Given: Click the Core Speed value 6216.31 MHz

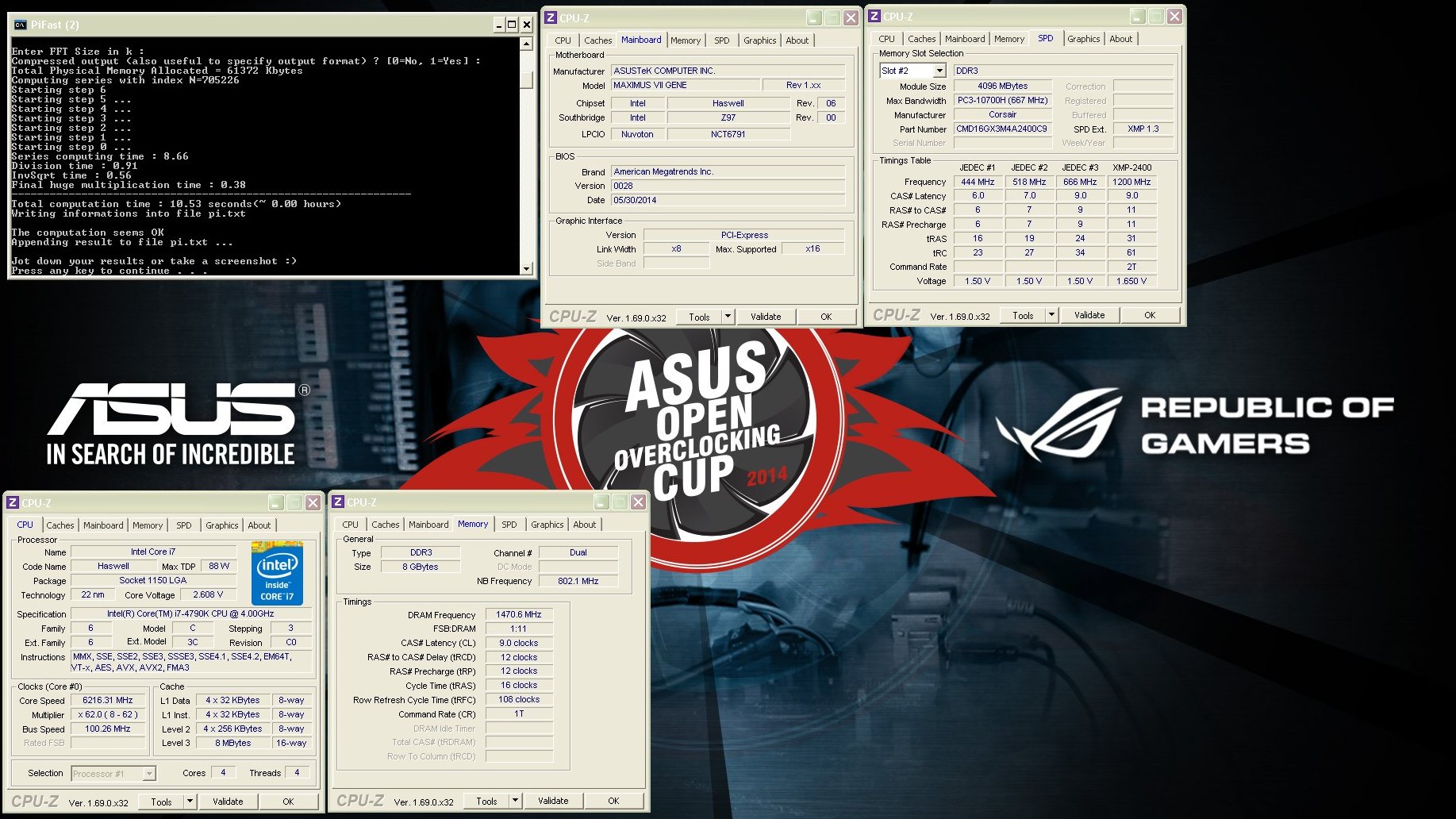Looking at the screenshot, I should pyautogui.click(x=108, y=701).
